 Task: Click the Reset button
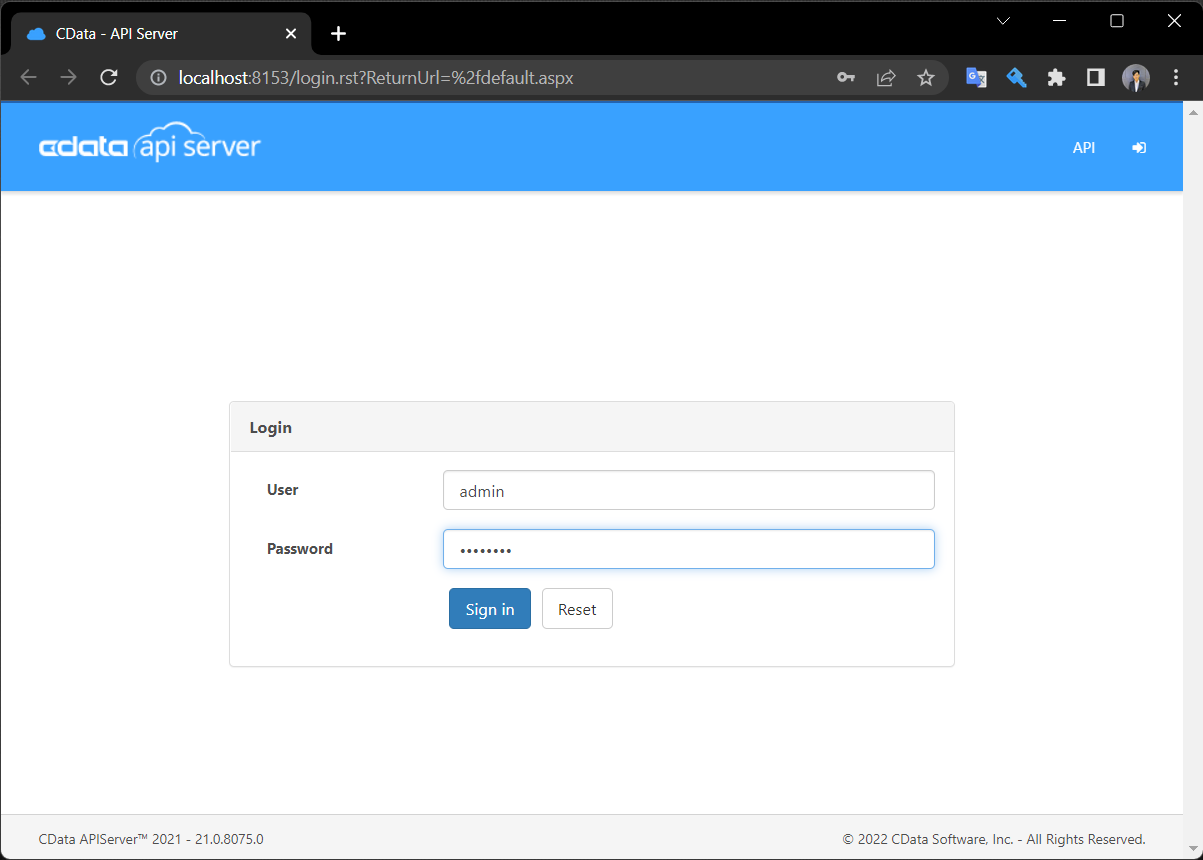click(x=577, y=609)
